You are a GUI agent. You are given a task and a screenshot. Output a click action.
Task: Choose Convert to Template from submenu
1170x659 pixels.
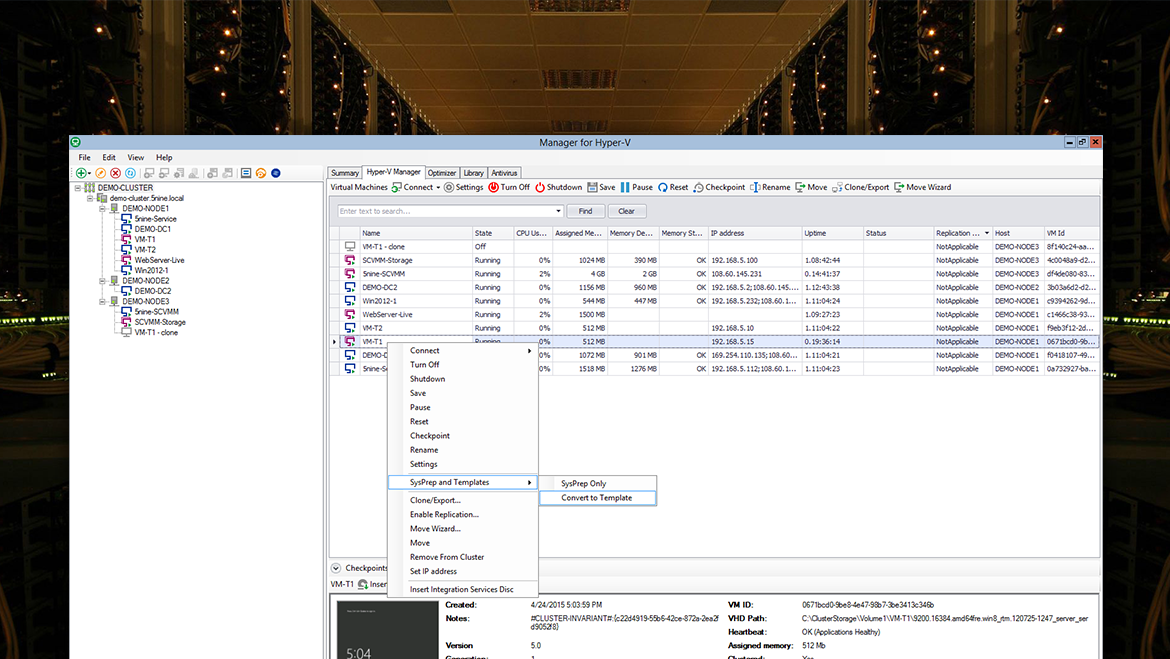(x=596, y=498)
